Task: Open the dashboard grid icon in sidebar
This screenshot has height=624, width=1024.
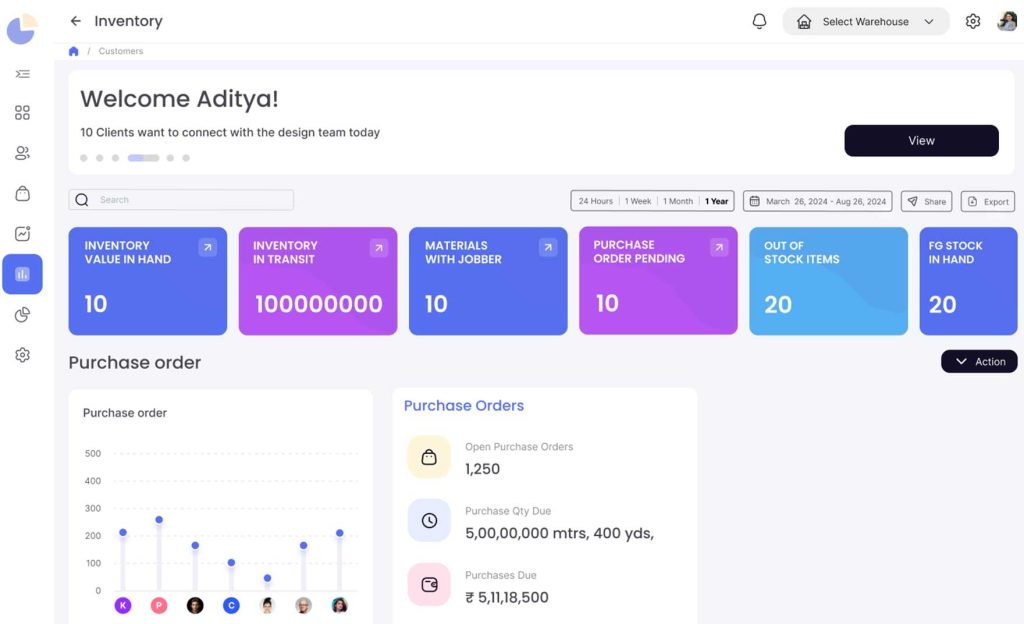Action: click(x=22, y=112)
